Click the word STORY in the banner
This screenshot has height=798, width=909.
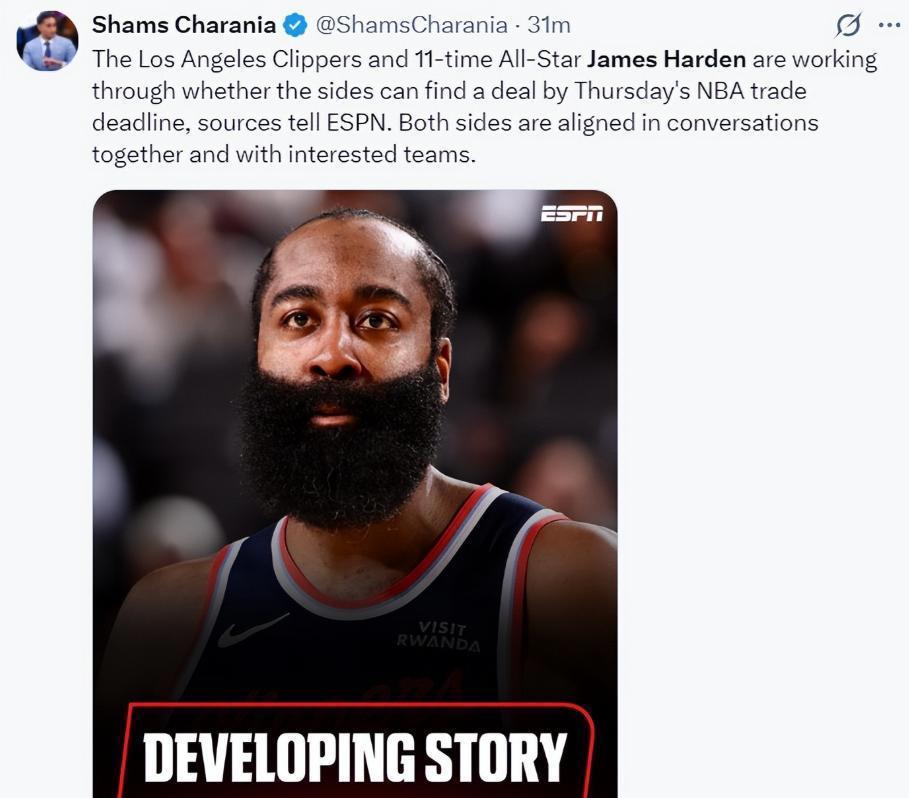click(x=496, y=757)
